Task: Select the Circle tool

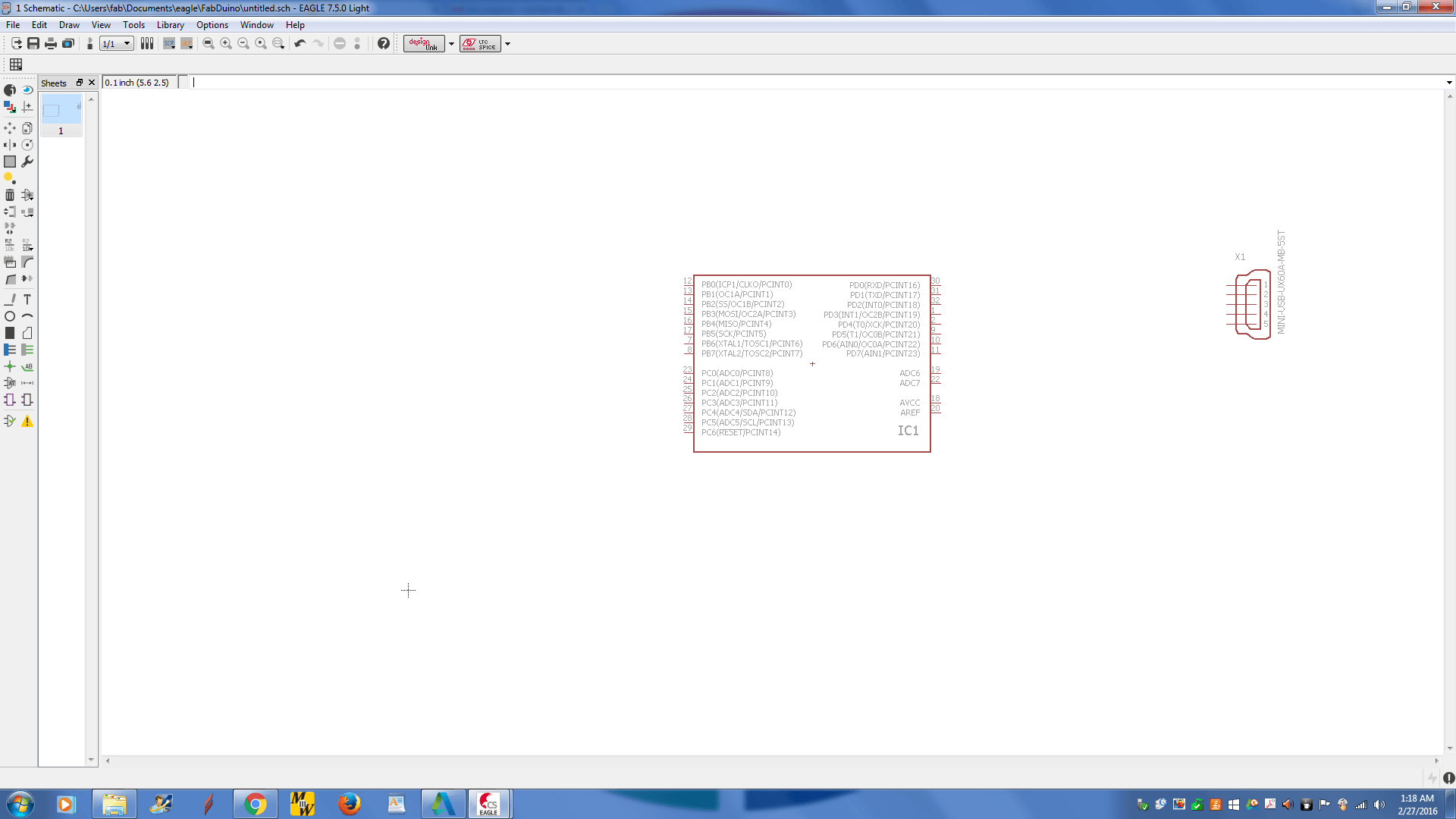Action: coord(10,316)
